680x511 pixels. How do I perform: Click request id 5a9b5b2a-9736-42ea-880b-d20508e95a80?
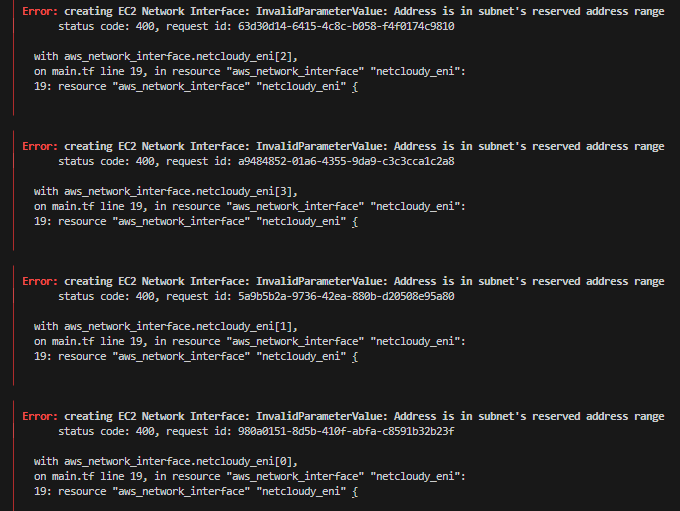[346, 296]
